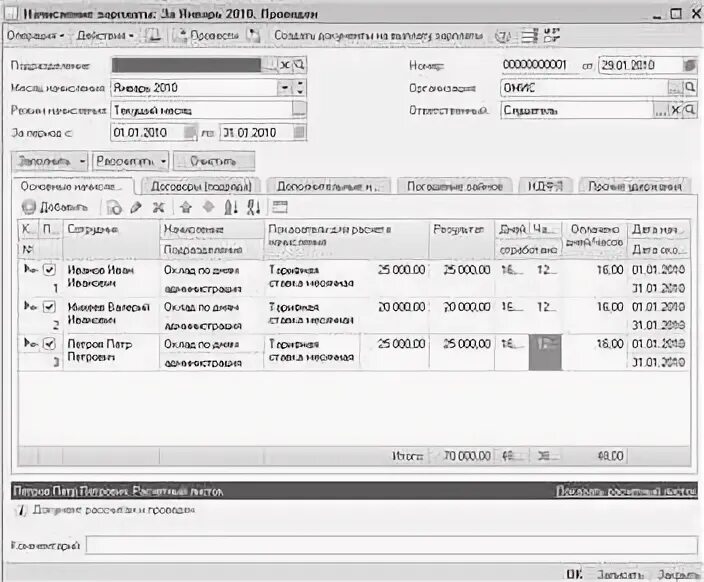Select row 2 result cell 20 000,00
Screen dimensions: 704x582
(462, 315)
